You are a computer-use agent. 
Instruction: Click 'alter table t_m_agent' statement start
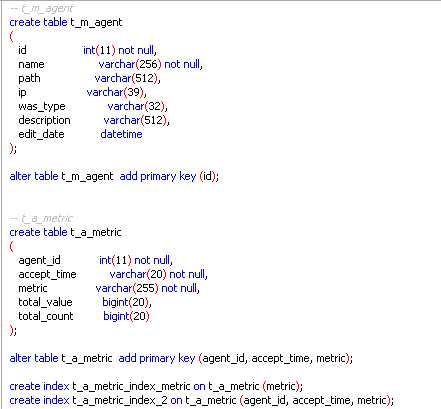pyautogui.click(x=61, y=176)
